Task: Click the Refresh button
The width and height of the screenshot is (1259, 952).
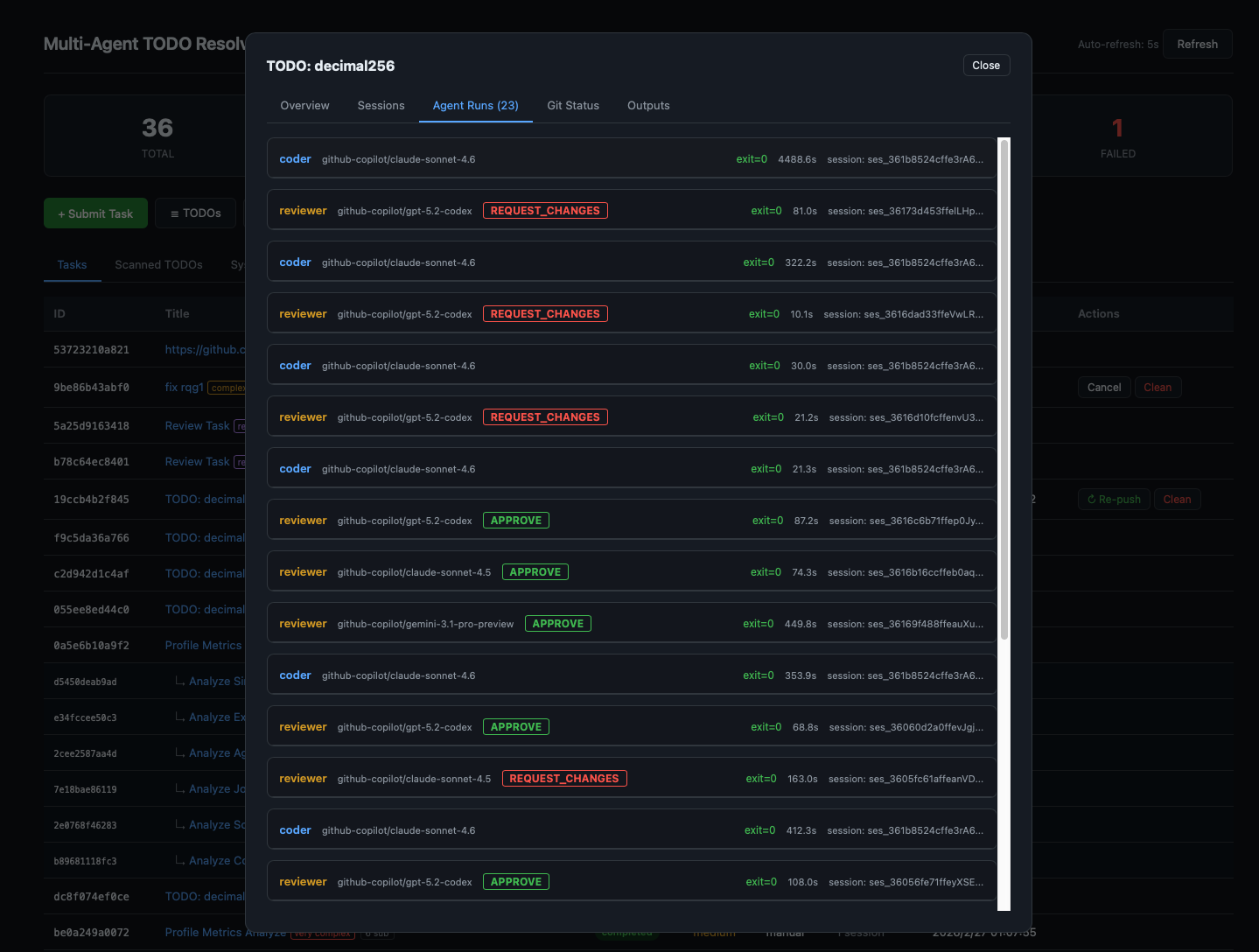Action: tap(1197, 44)
